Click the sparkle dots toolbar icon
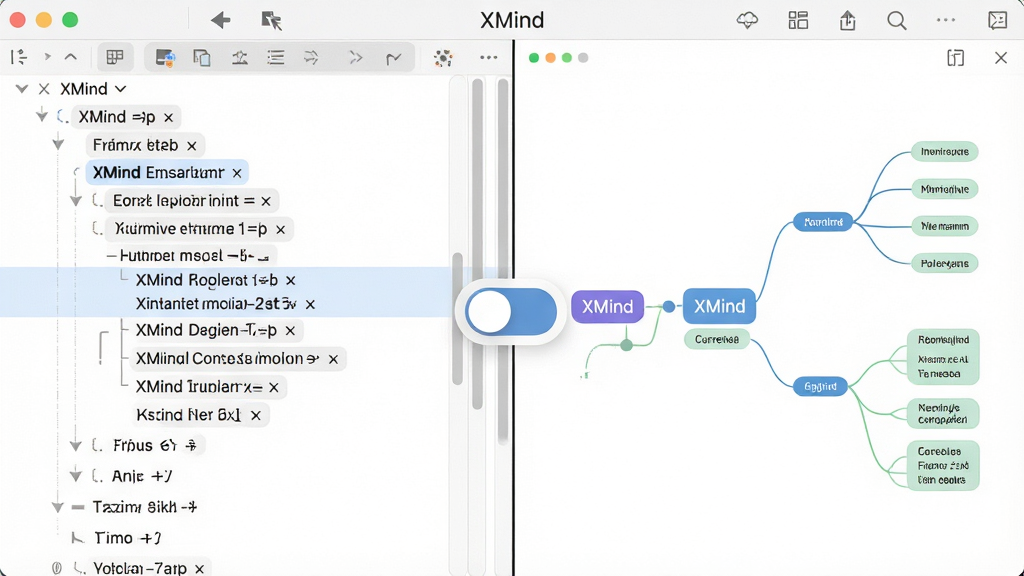 click(x=443, y=58)
